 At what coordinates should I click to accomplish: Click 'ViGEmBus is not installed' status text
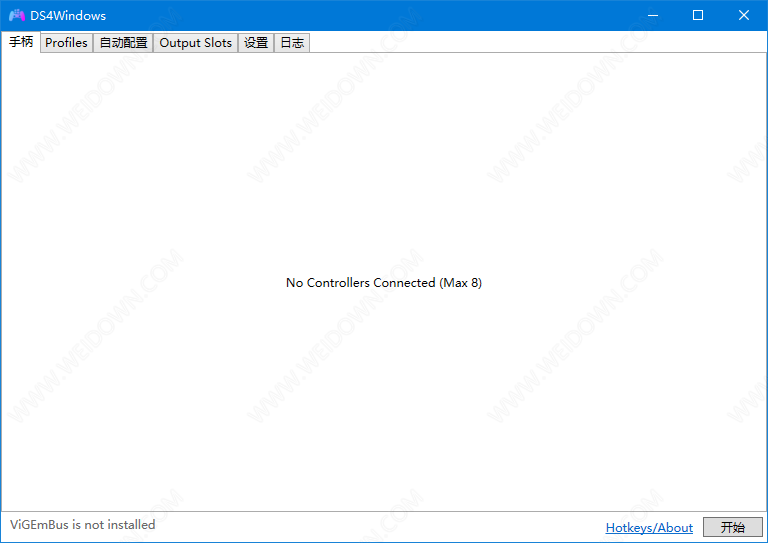coord(83,525)
